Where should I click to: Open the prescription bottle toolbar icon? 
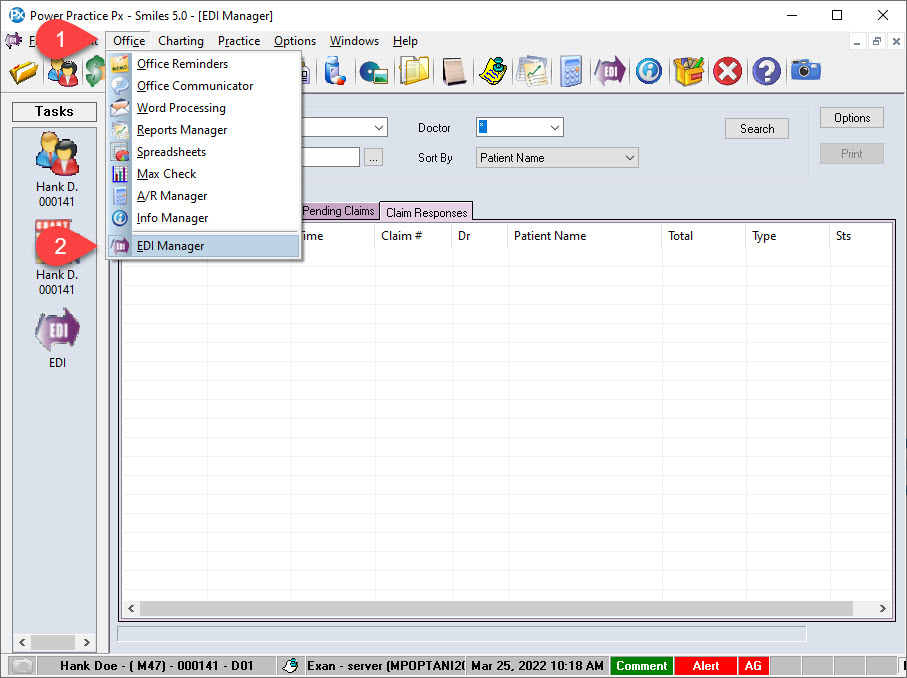pos(334,72)
